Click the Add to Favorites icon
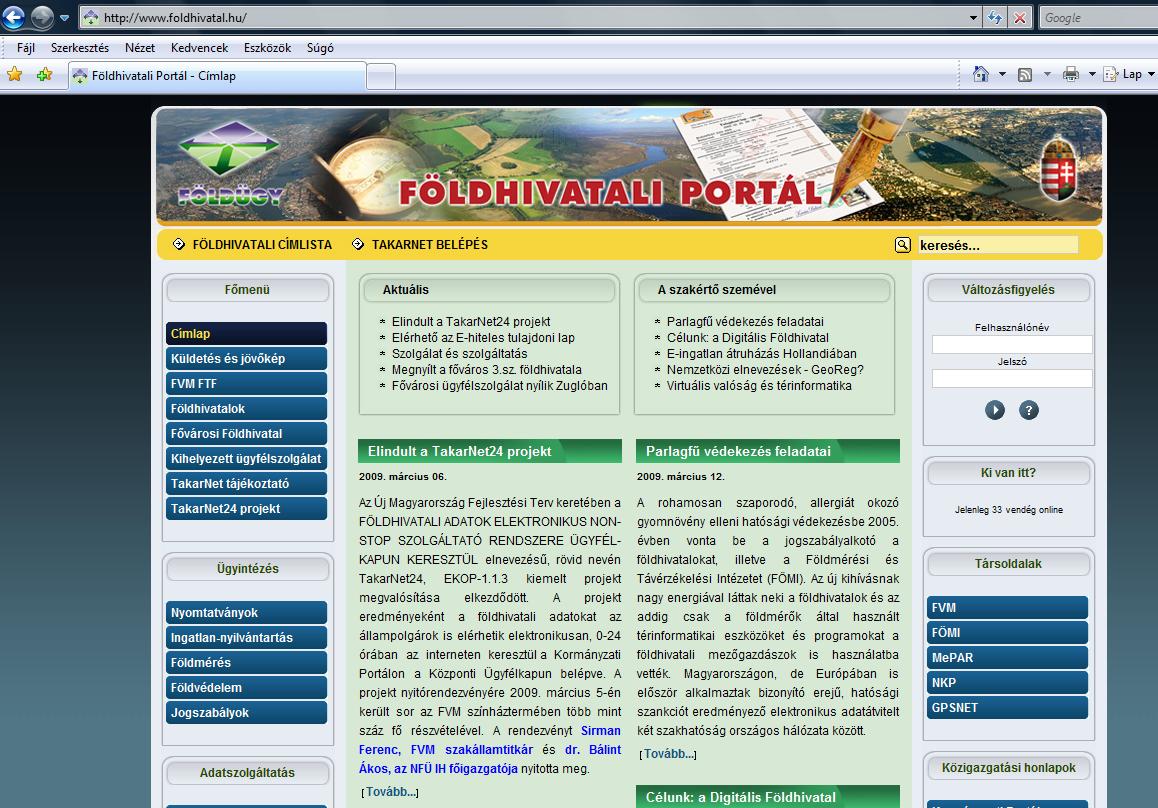 [x=44, y=75]
